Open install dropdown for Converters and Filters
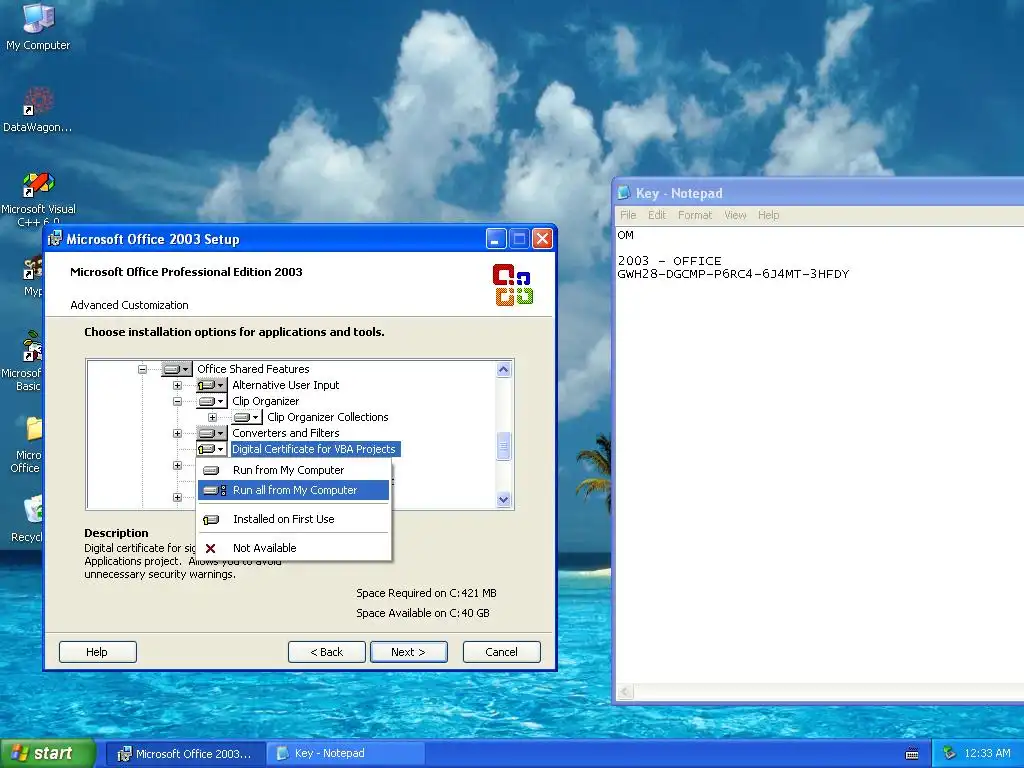Screen dimensions: 1024x768 tap(212, 433)
